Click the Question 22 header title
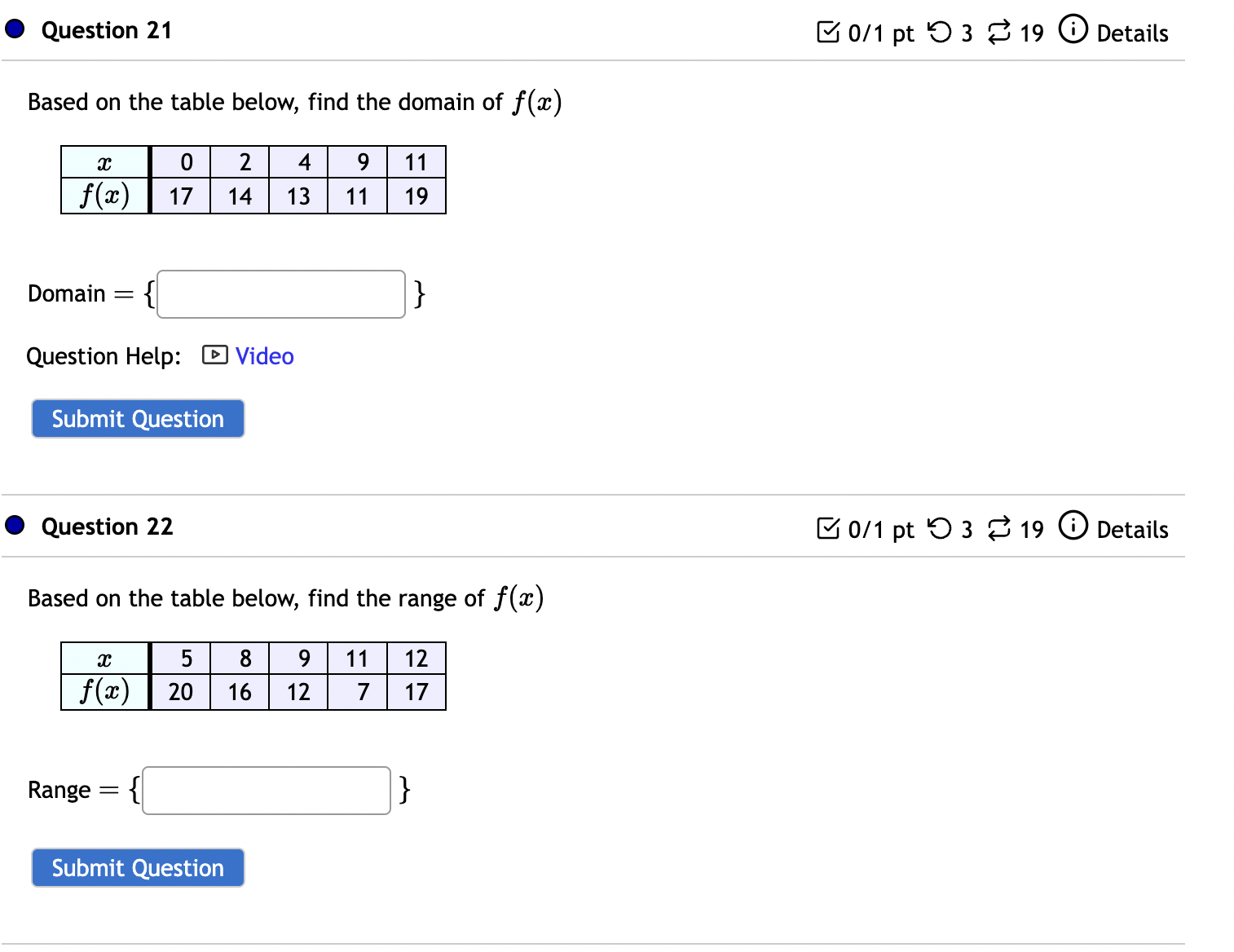The width and height of the screenshot is (1234, 952). pyautogui.click(x=107, y=527)
